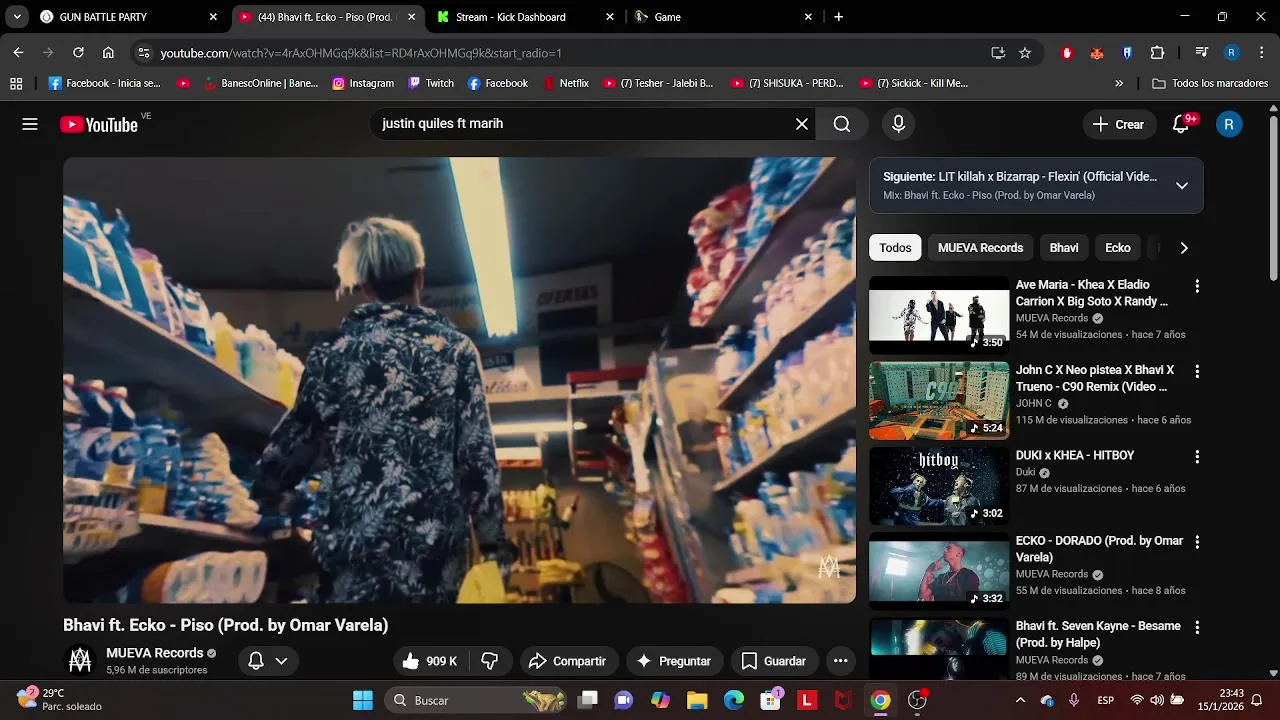1280x720 pixels.
Task: Open the Ave Maria video thumbnail
Action: [x=939, y=315]
